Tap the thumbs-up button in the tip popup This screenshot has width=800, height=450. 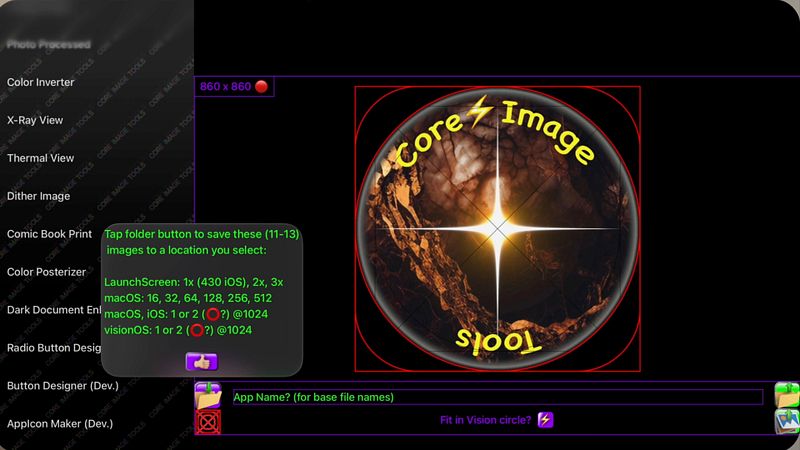tap(202, 361)
